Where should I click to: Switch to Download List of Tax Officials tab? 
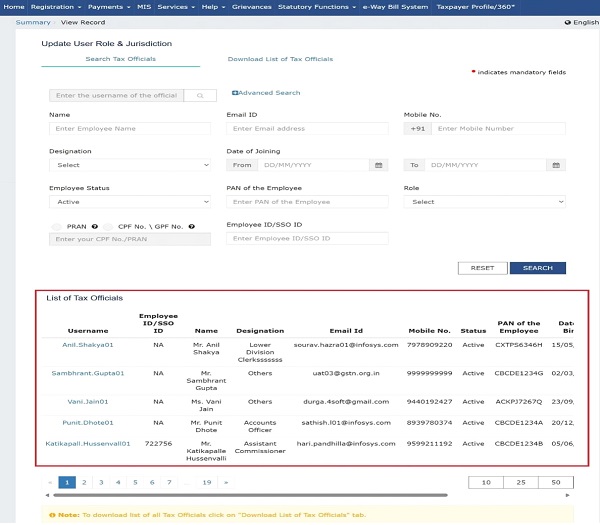[280, 59]
